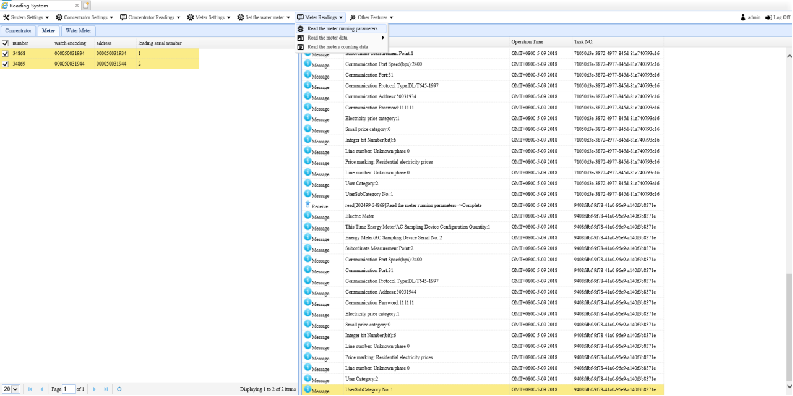This screenshot has height=396, width=793.
Task: Click the browser new tab button
Action: [x=86, y=5]
